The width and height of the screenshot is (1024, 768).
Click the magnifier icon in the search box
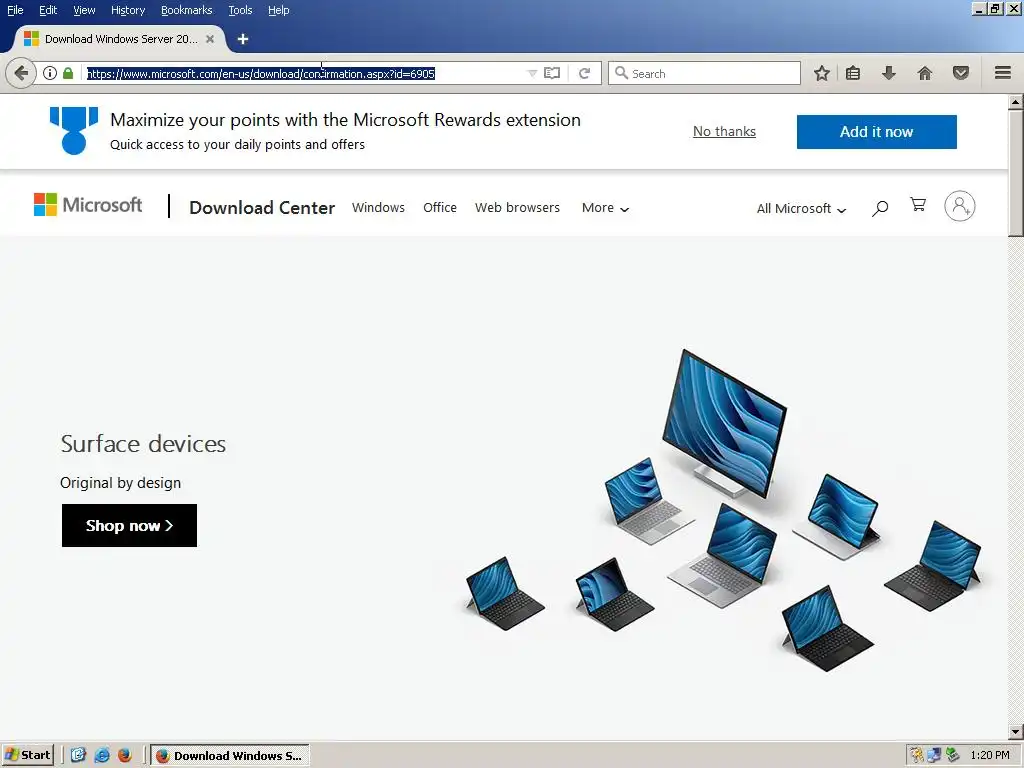click(621, 73)
